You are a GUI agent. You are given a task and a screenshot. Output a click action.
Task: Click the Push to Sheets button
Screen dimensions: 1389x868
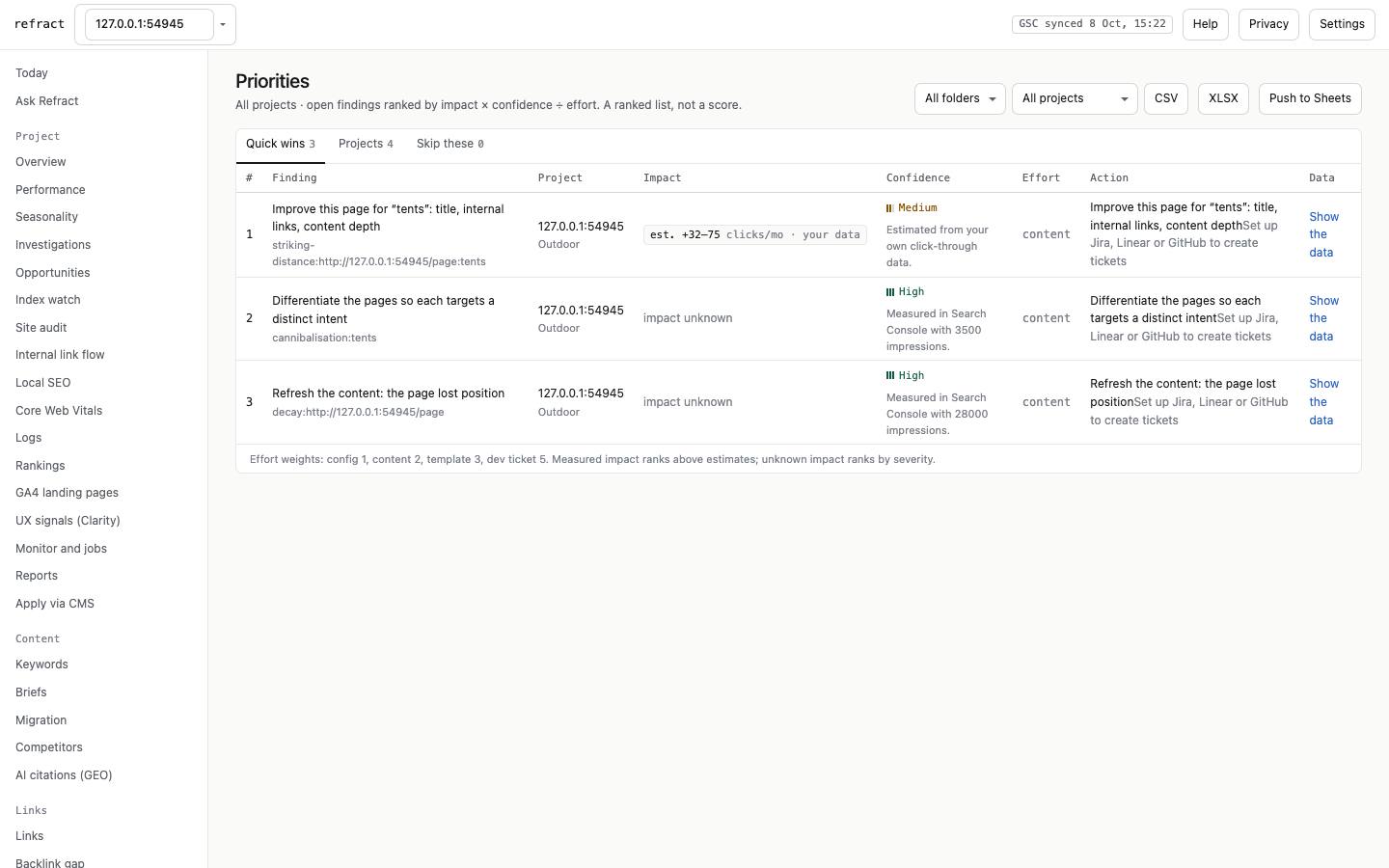click(x=1310, y=98)
